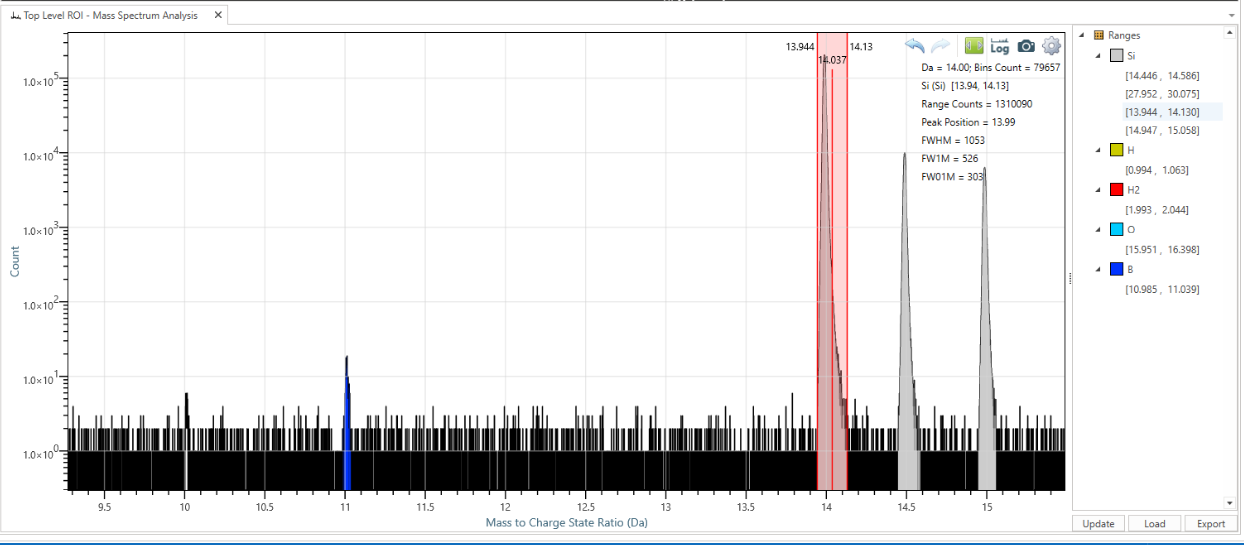Click the 'FW01M = 303' readout

point(953,177)
